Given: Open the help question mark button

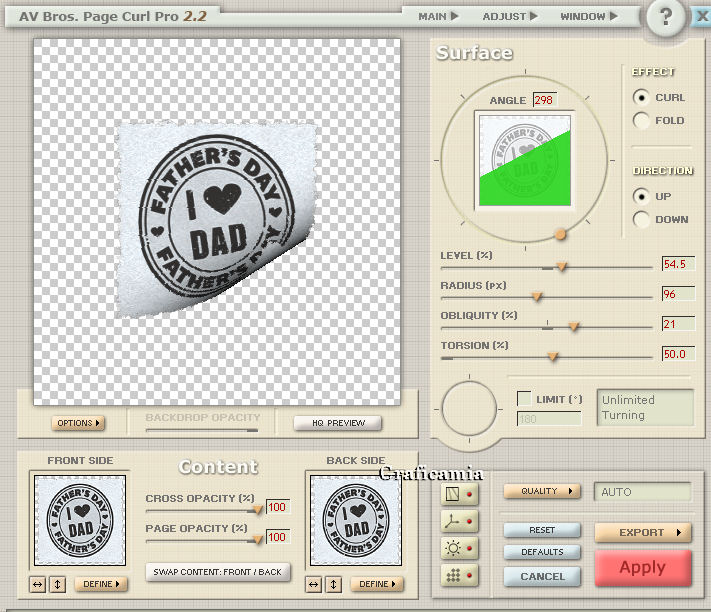Looking at the screenshot, I should [x=665, y=17].
